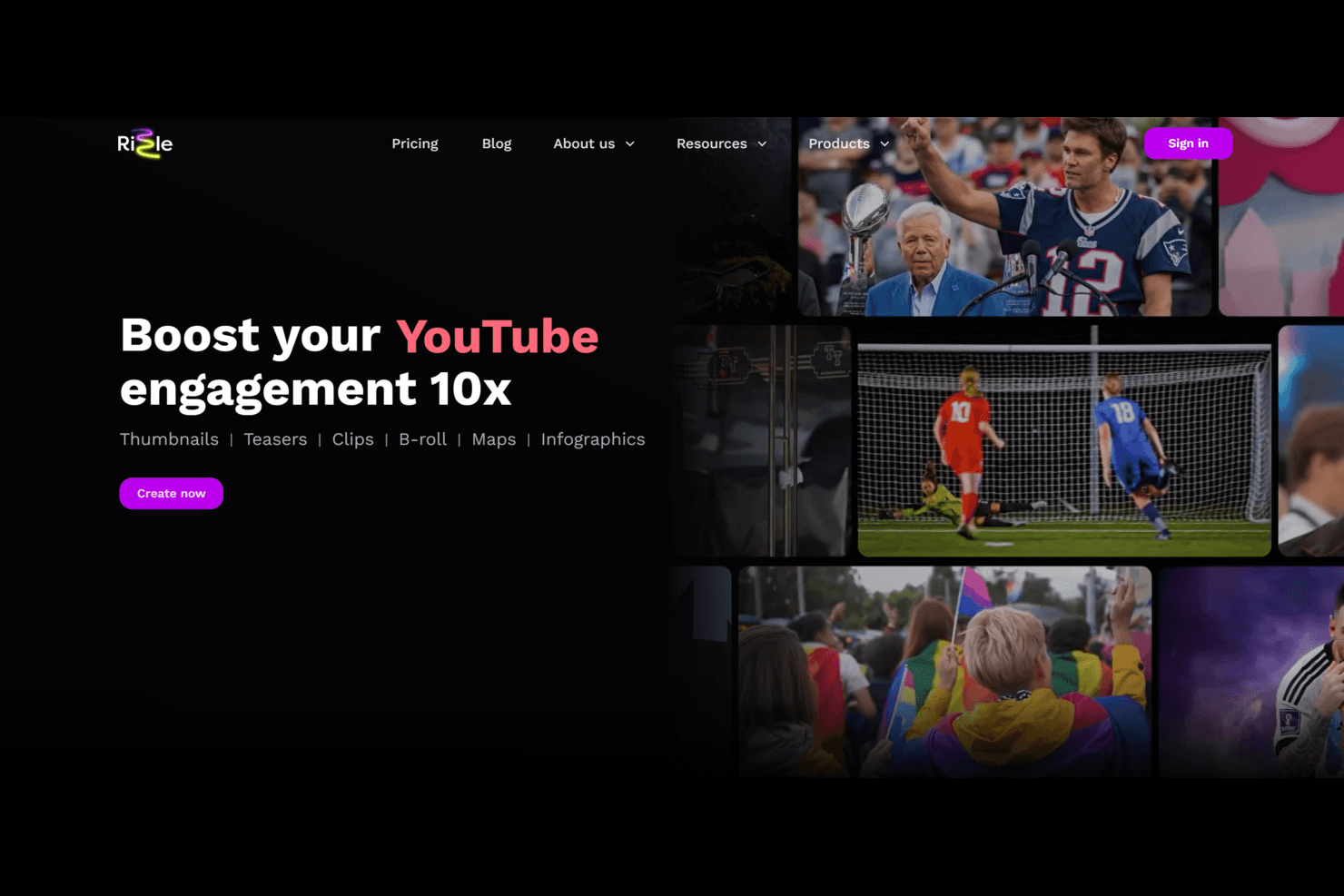This screenshot has height=896, width=1344.
Task: Click the Sign in button
Action: pyautogui.click(x=1187, y=143)
